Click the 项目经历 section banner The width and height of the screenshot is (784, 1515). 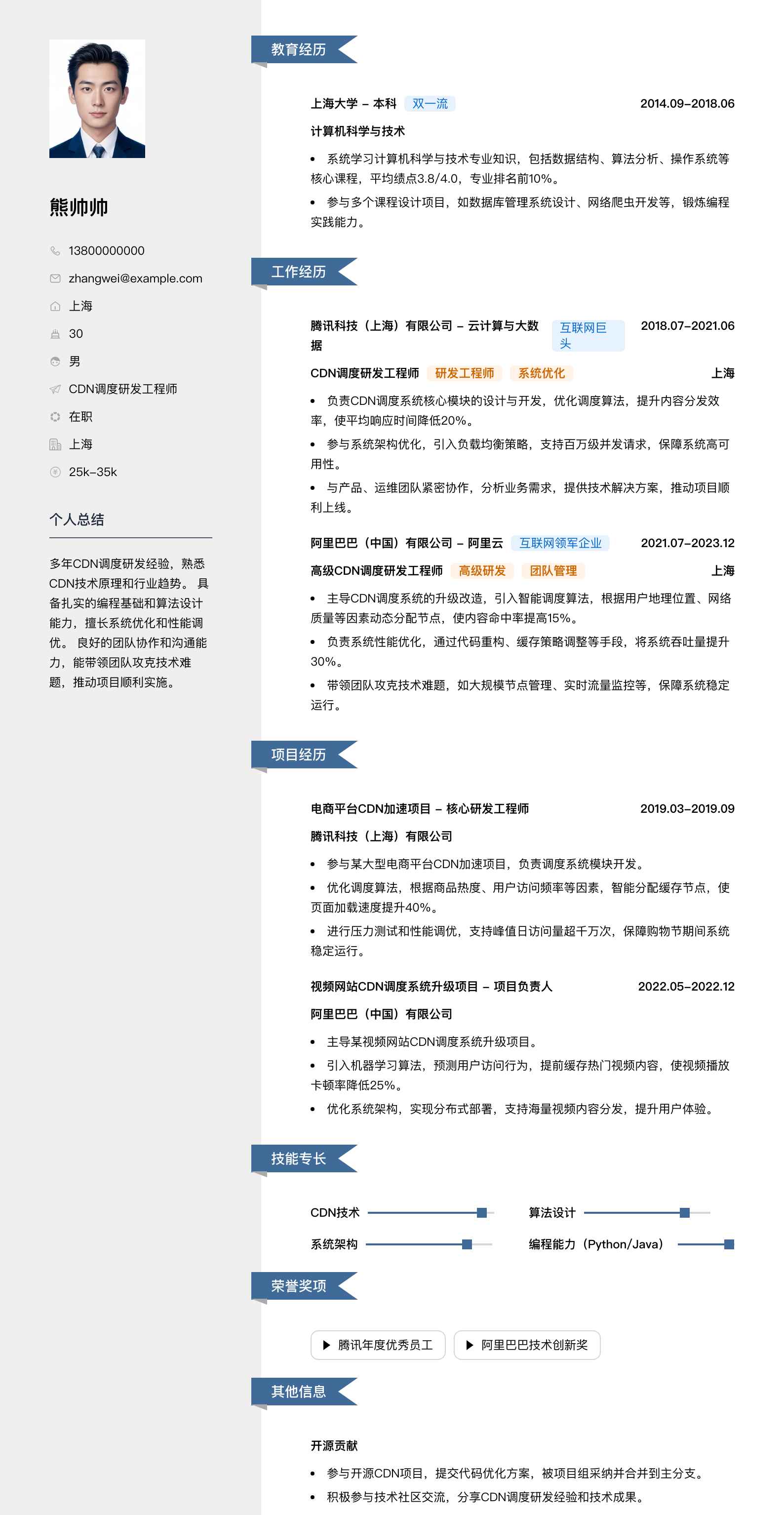pyautogui.click(x=304, y=755)
